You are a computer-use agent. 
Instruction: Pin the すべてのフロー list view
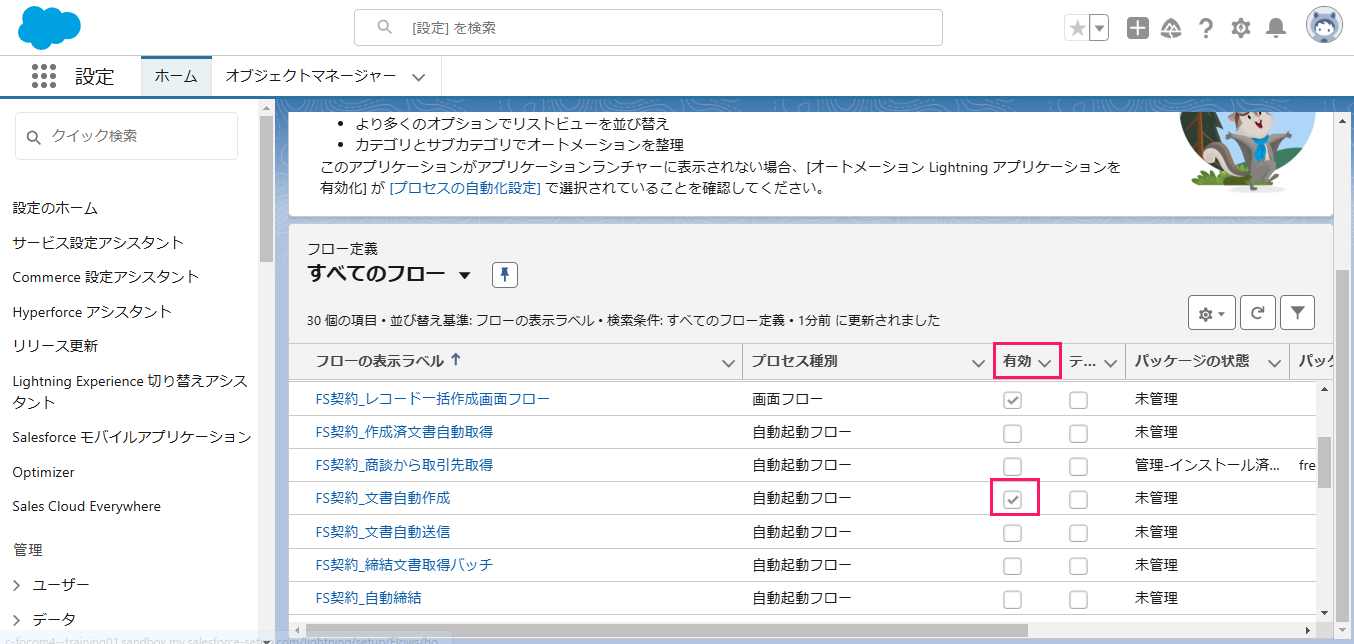(505, 274)
